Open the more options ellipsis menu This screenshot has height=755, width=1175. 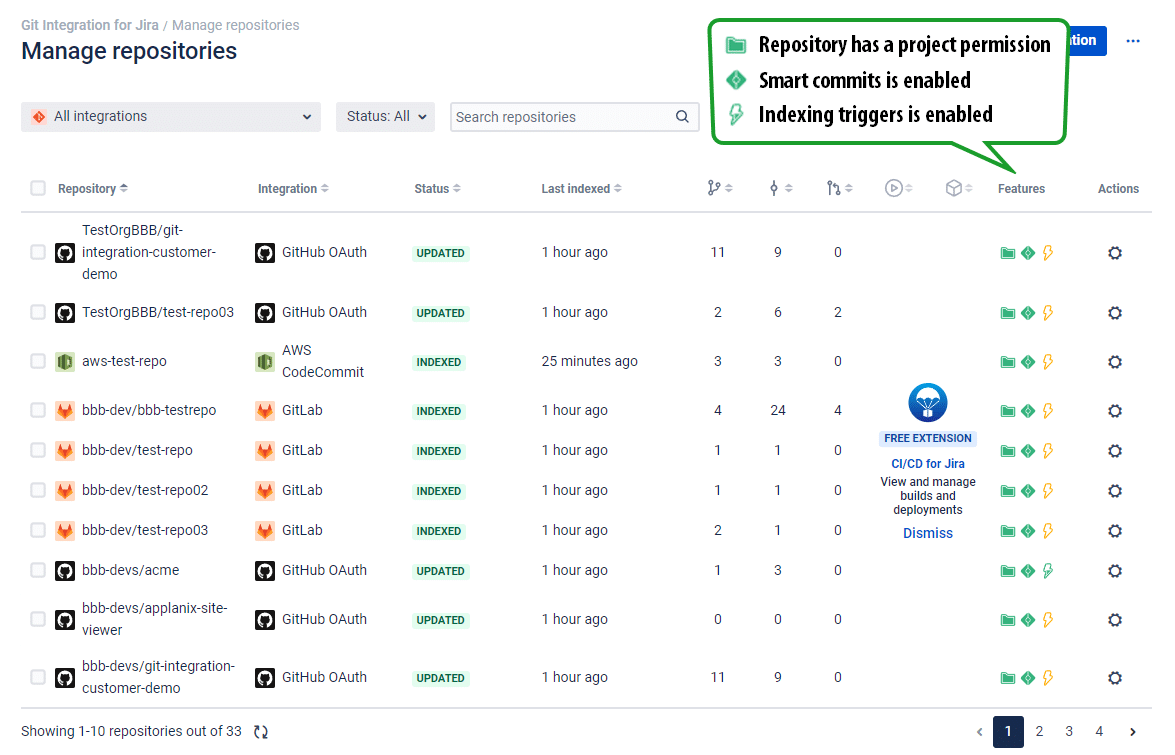click(x=1133, y=40)
